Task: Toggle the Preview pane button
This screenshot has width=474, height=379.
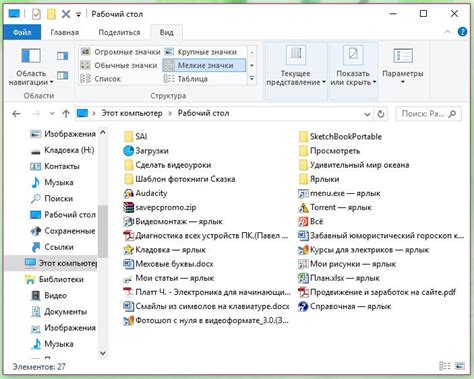Action: tap(63, 56)
